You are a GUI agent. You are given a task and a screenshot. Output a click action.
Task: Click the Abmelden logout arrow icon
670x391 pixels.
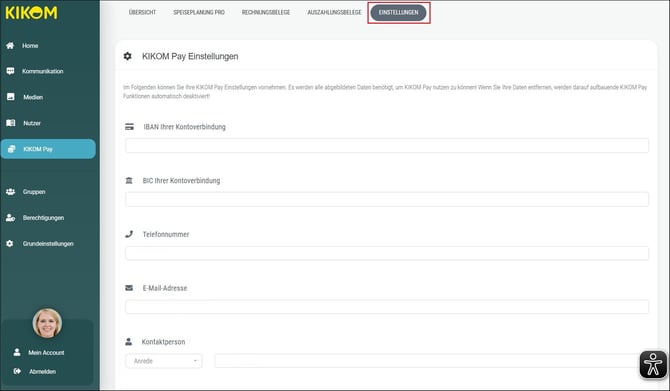tap(17, 371)
